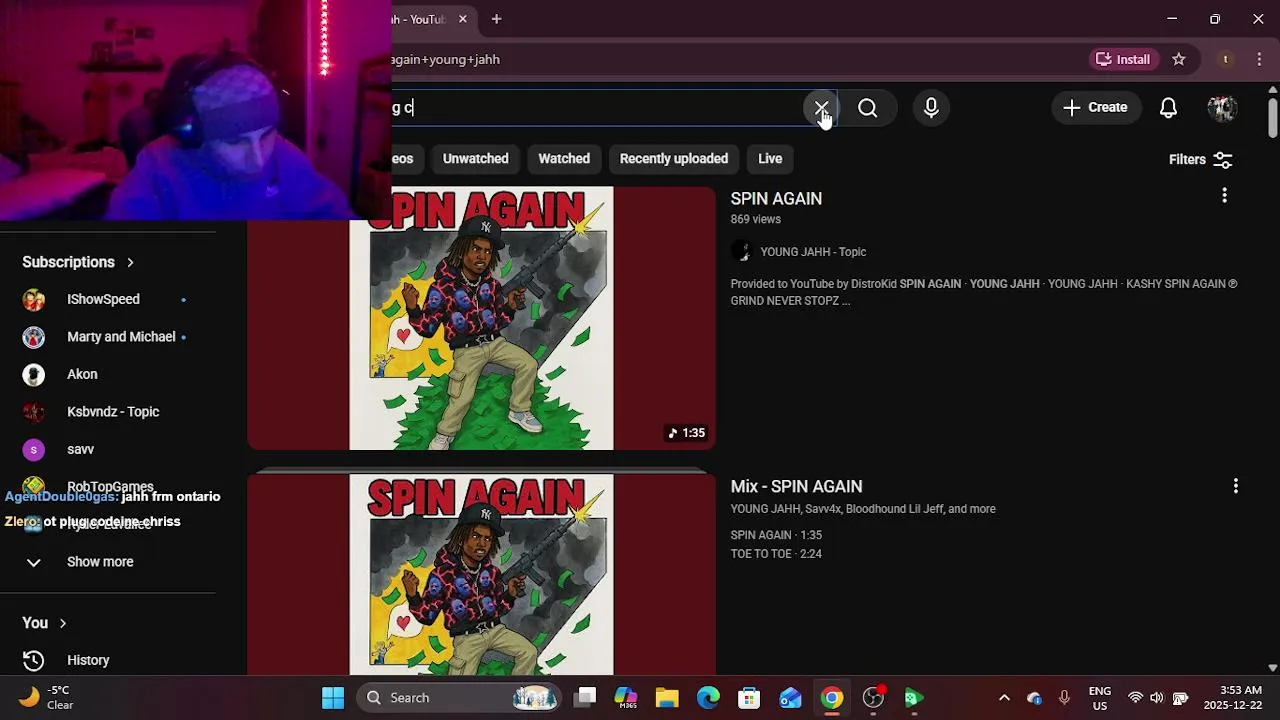Open Task View in the taskbar
The width and height of the screenshot is (1280, 720).
(x=586, y=698)
